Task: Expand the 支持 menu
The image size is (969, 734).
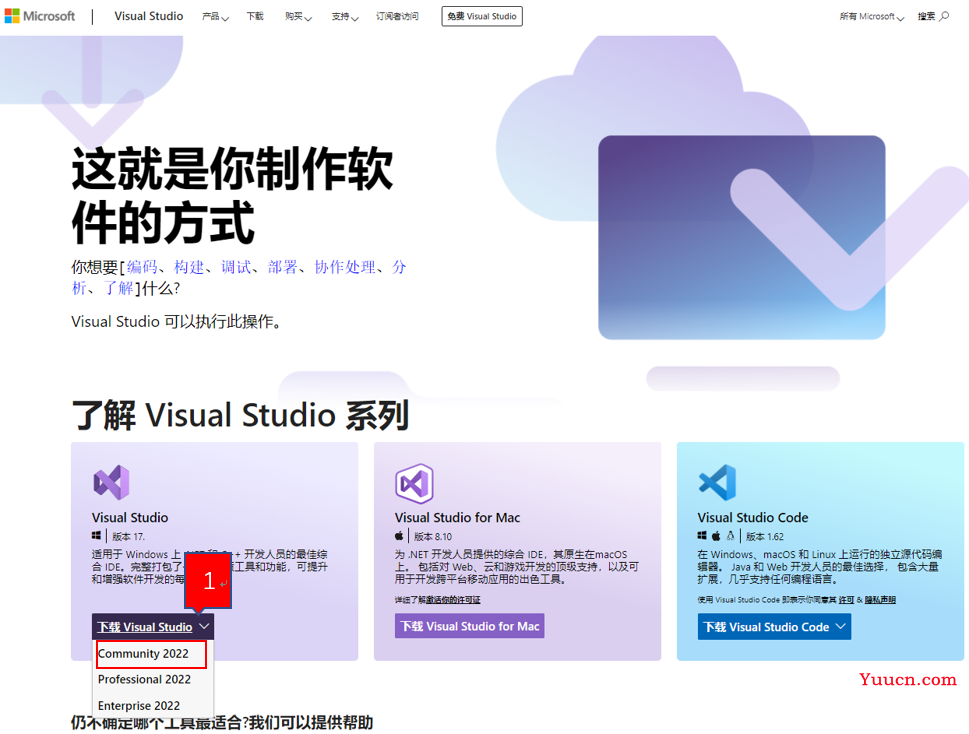Action: click(x=344, y=17)
